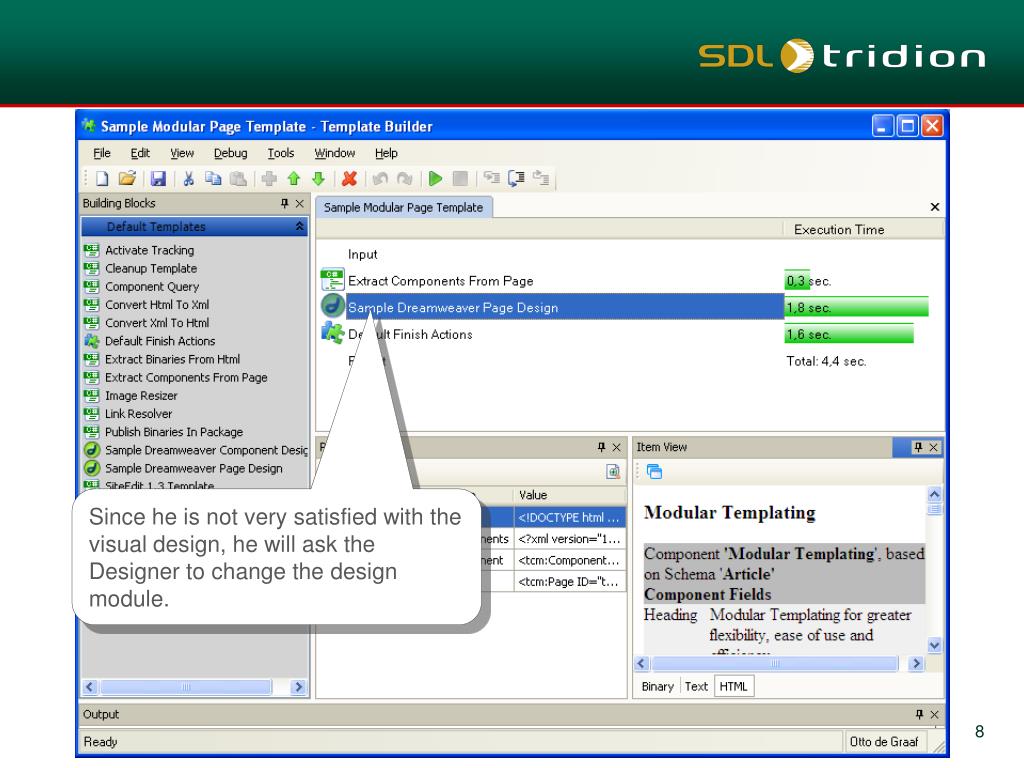Select the Extract Components From Page template row

440,281
